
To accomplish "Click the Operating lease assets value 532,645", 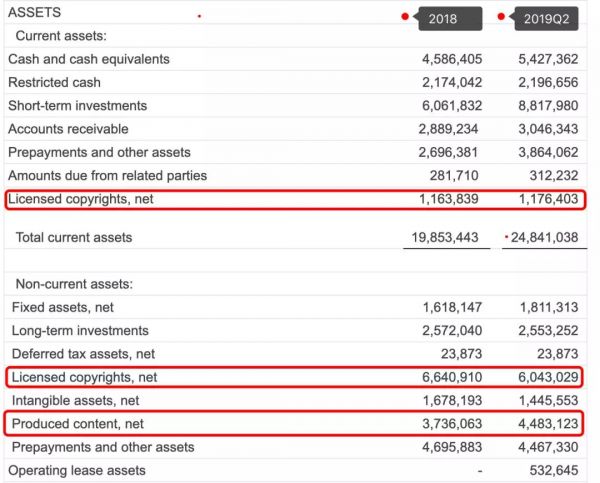I will (555, 470).
